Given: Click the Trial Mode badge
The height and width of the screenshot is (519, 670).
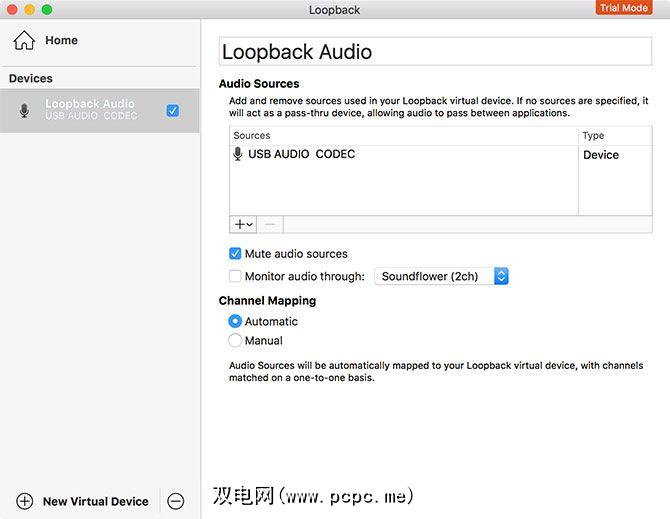Looking at the screenshot, I should point(623,8).
